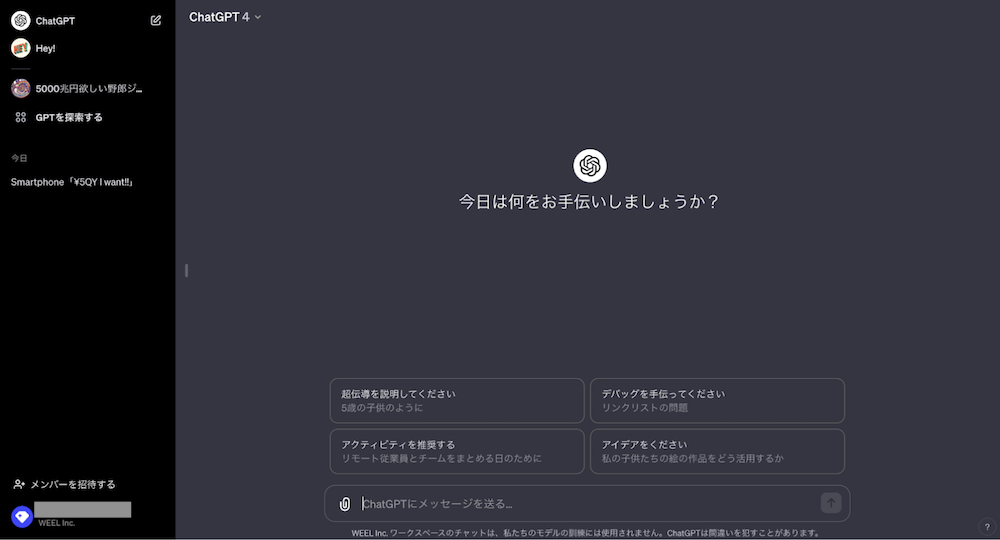Click the invite members person icon
Viewport: 1000px width, 540px height.
pos(19,484)
